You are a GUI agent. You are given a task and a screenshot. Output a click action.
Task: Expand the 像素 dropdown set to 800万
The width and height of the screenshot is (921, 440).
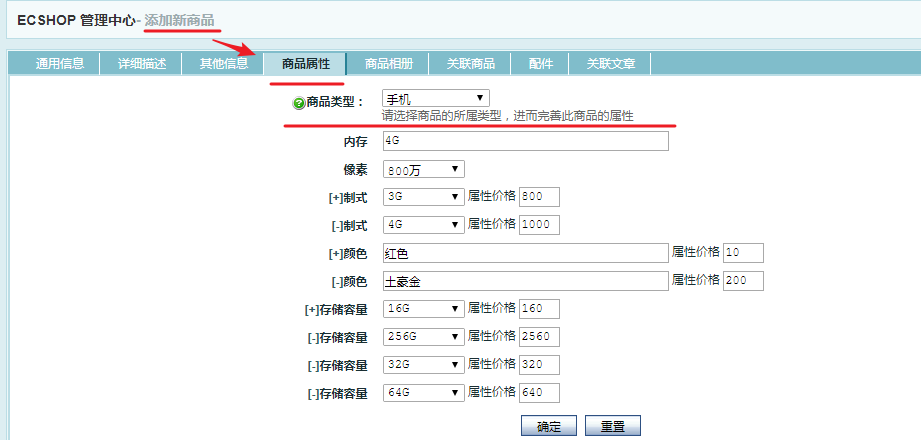[x=423, y=170]
